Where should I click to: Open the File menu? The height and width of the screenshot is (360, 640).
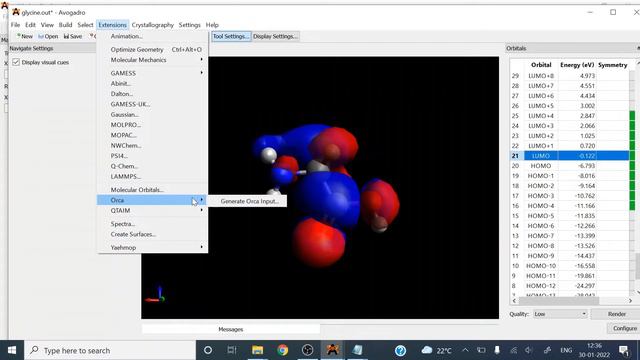click(x=16, y=25)
